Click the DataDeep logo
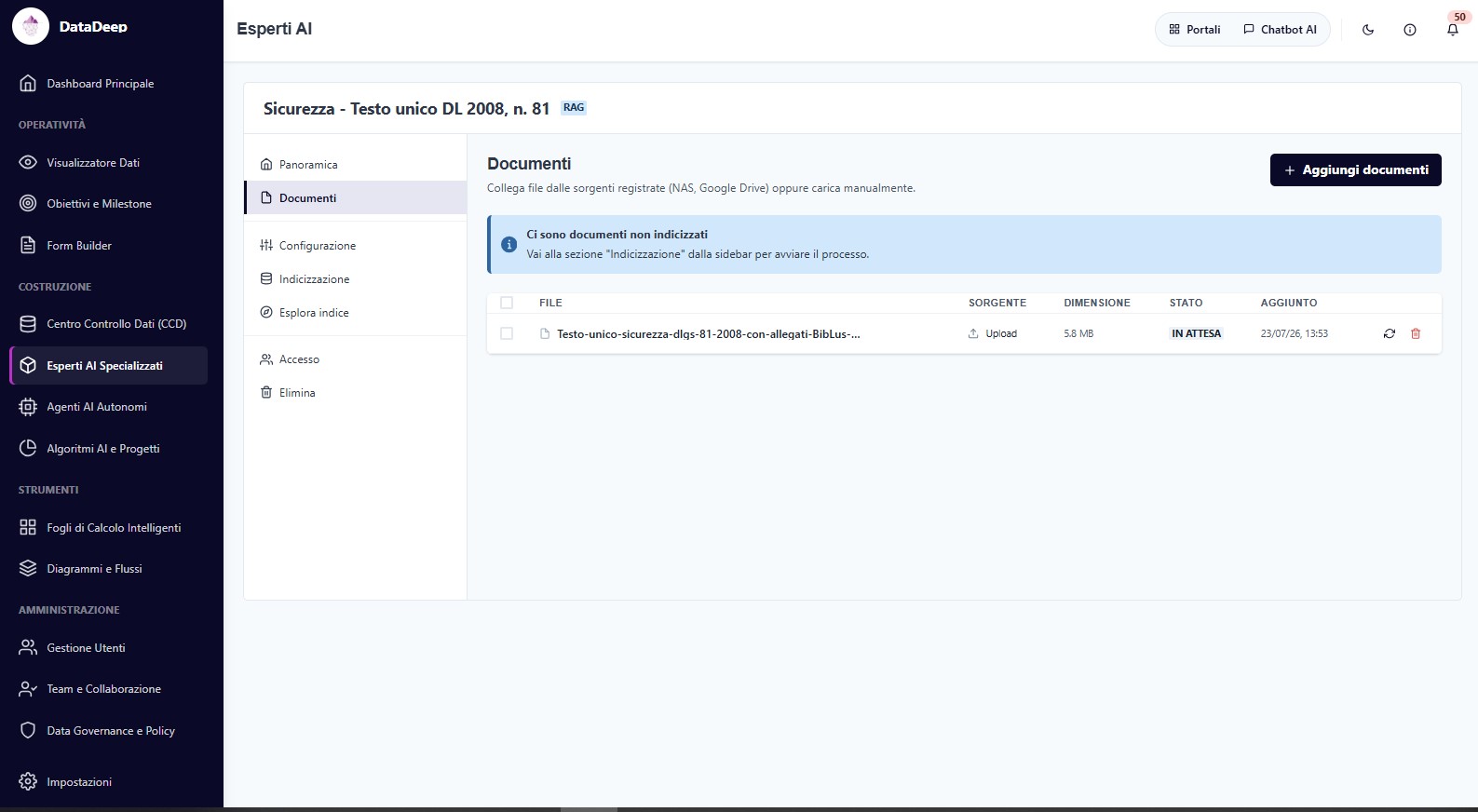This screenshot has height=812, width=1478. [31, 27]
